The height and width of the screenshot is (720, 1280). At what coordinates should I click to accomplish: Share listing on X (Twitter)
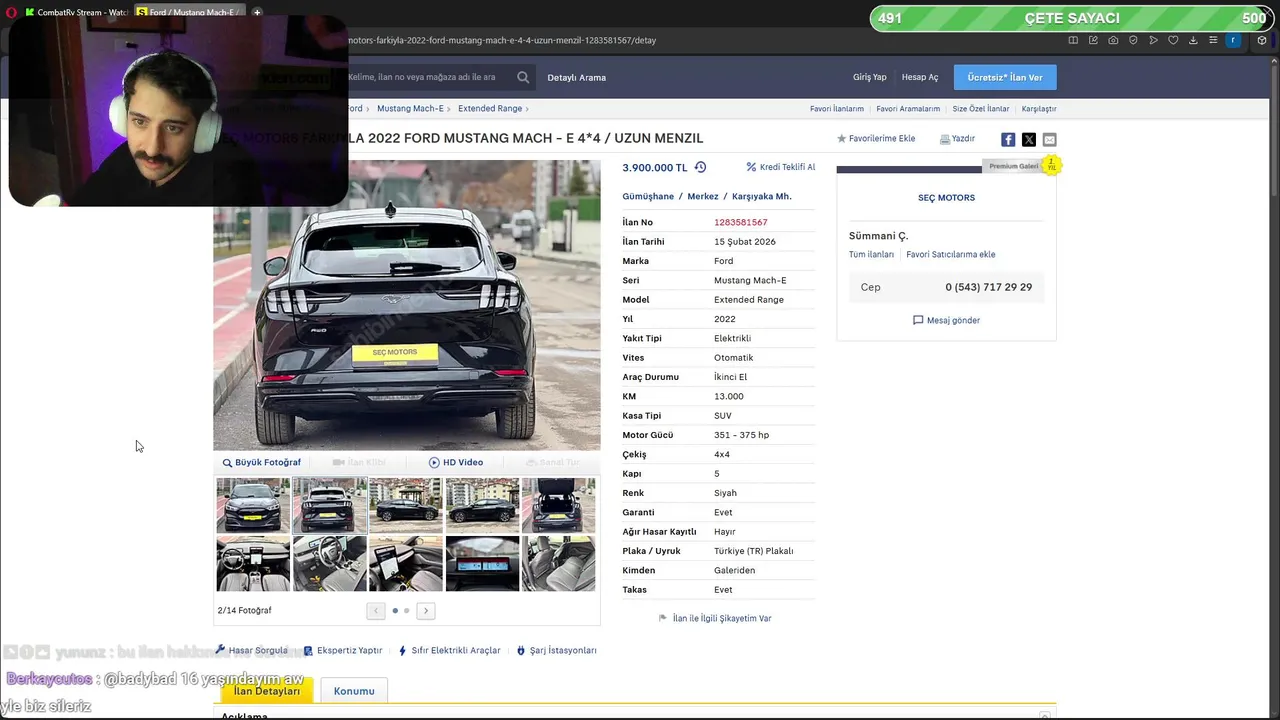(x=1029, y=139)
